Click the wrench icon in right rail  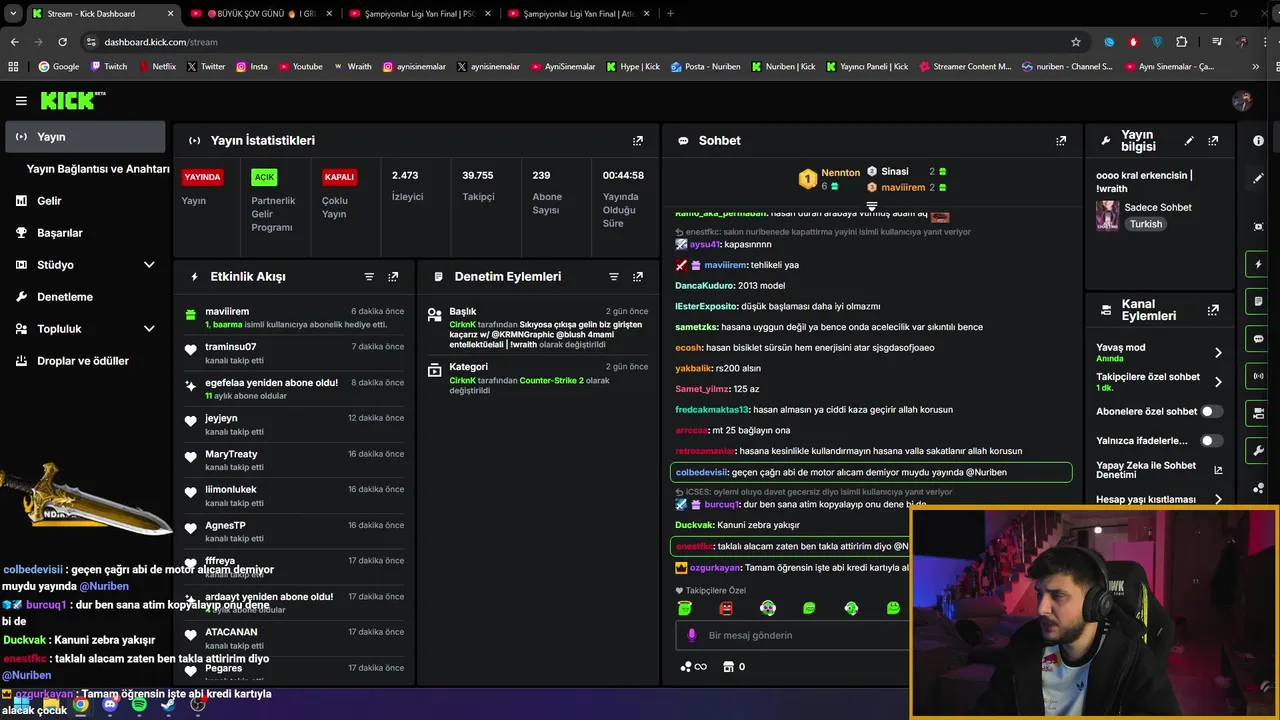(x=1258, y=451)
